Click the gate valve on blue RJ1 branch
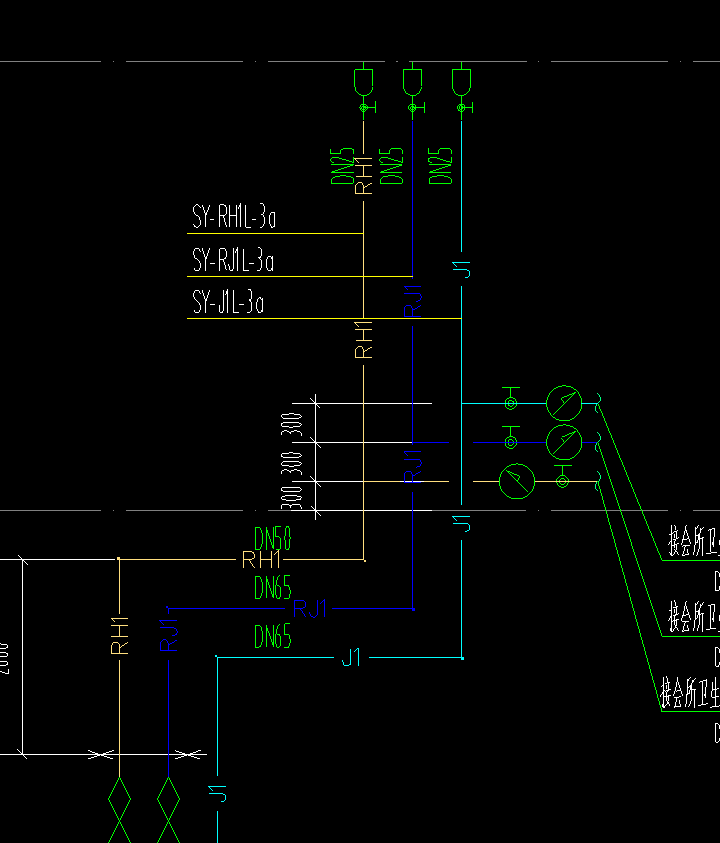 511,438
